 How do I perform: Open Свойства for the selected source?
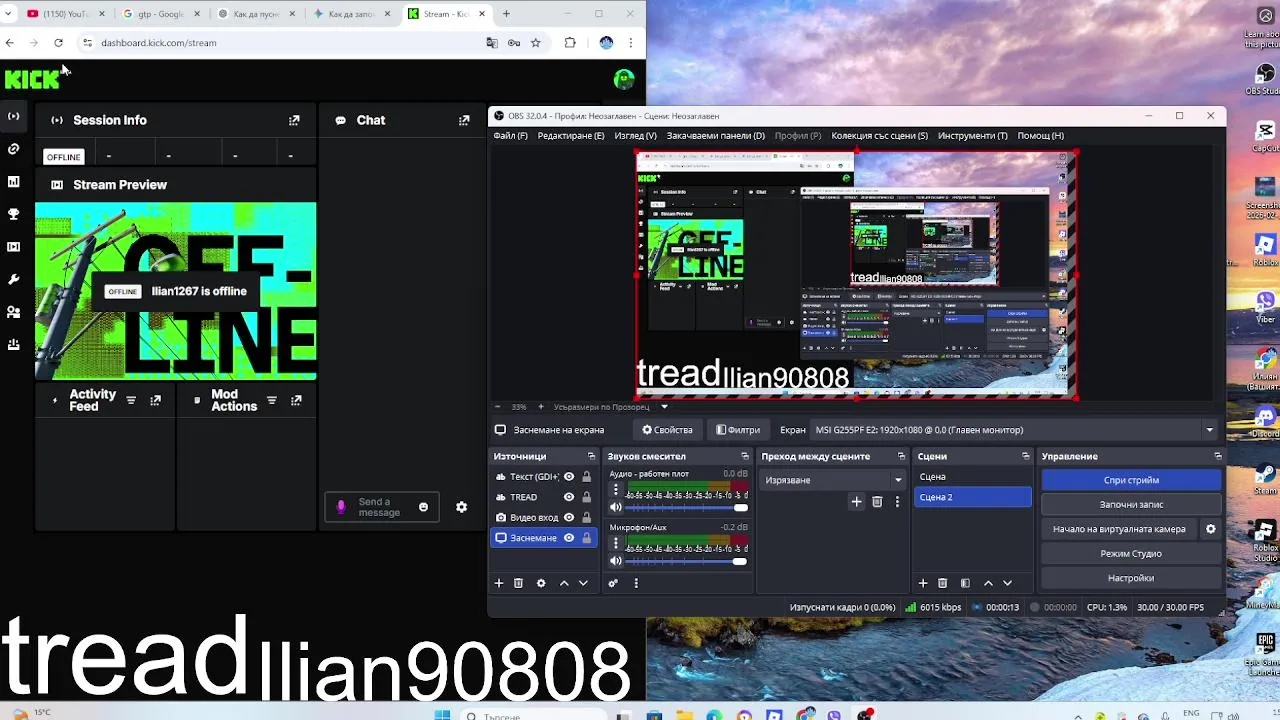click(x=667, y=430)
